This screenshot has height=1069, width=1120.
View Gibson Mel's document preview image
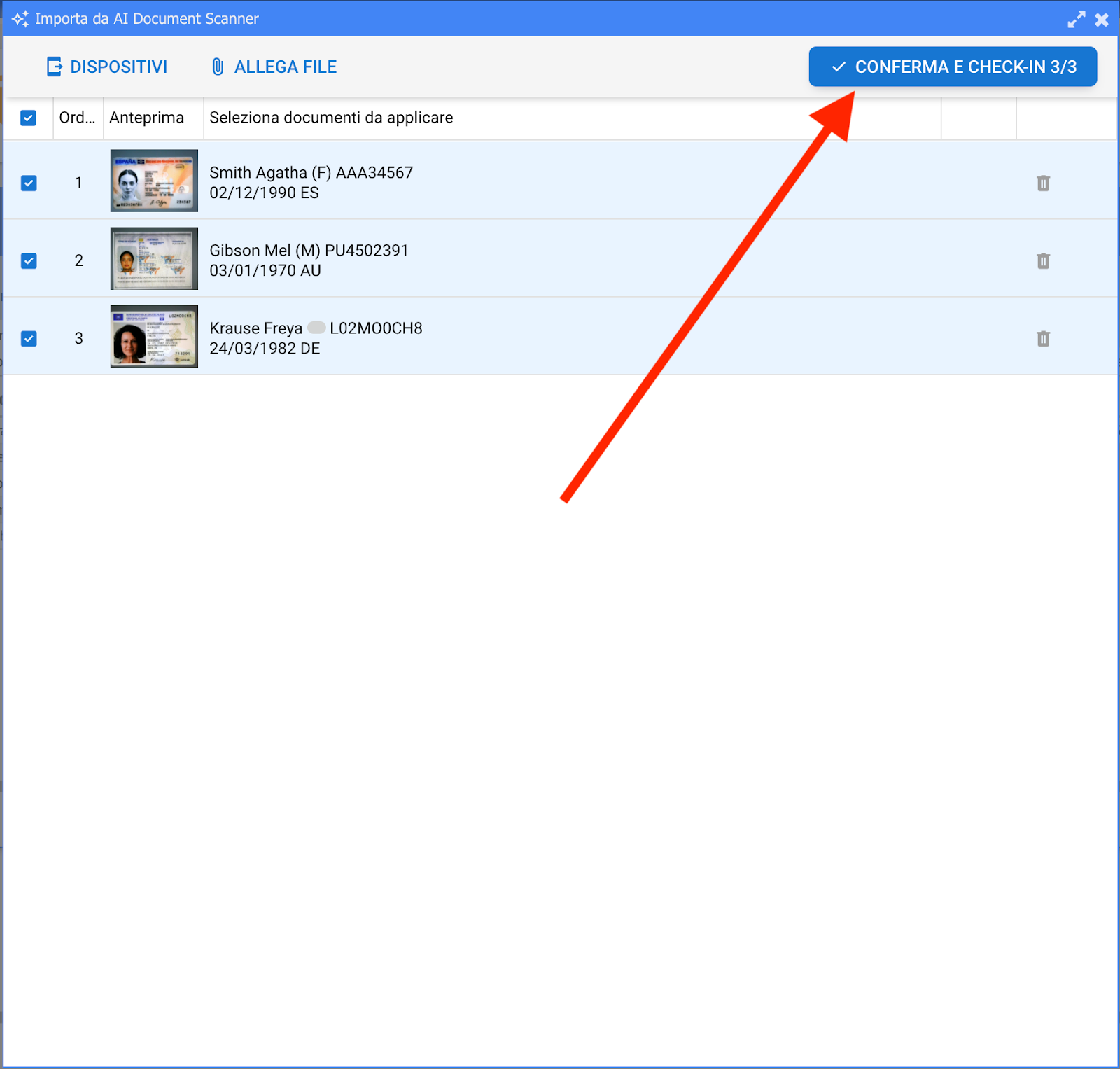coord(154,258)
